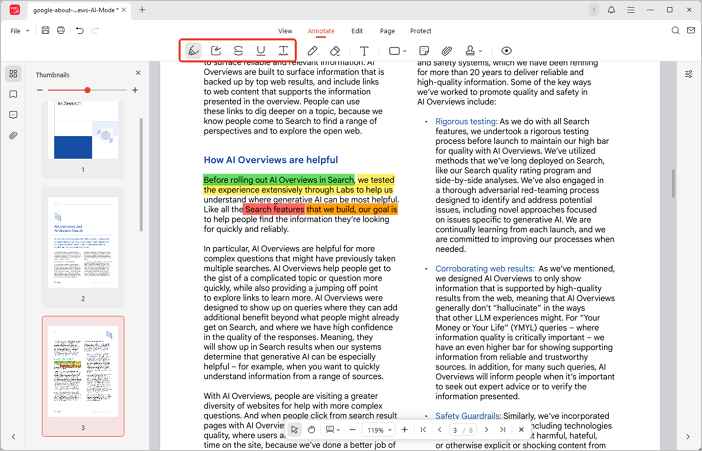The image size is (702, 451).
Task: Open the search tool
Action: coord(675,30)
